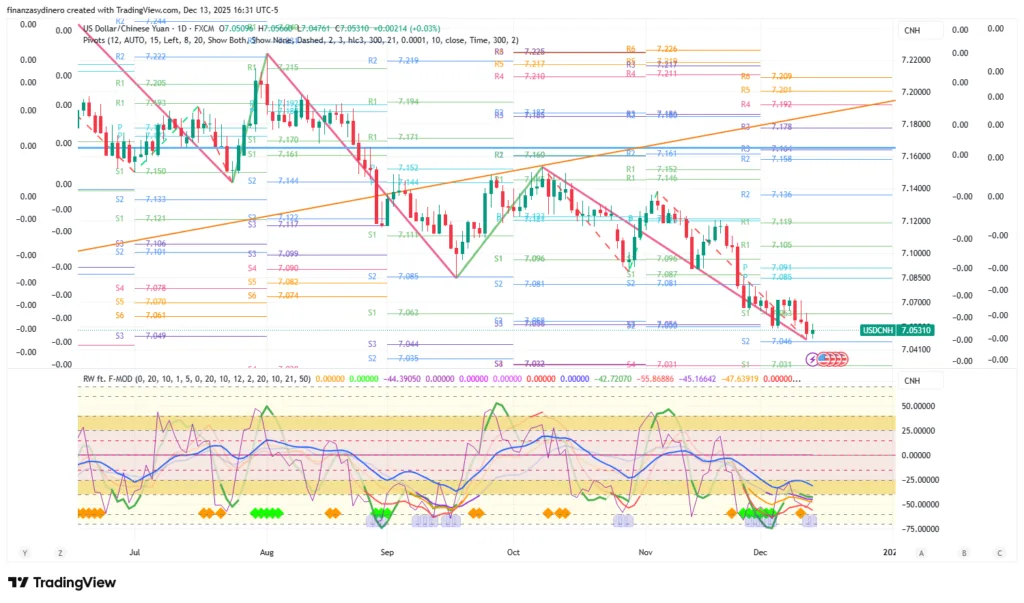Click the Z scale button at bottom left
Viewport: 1024px width, 603px height.
coord(61,552)
